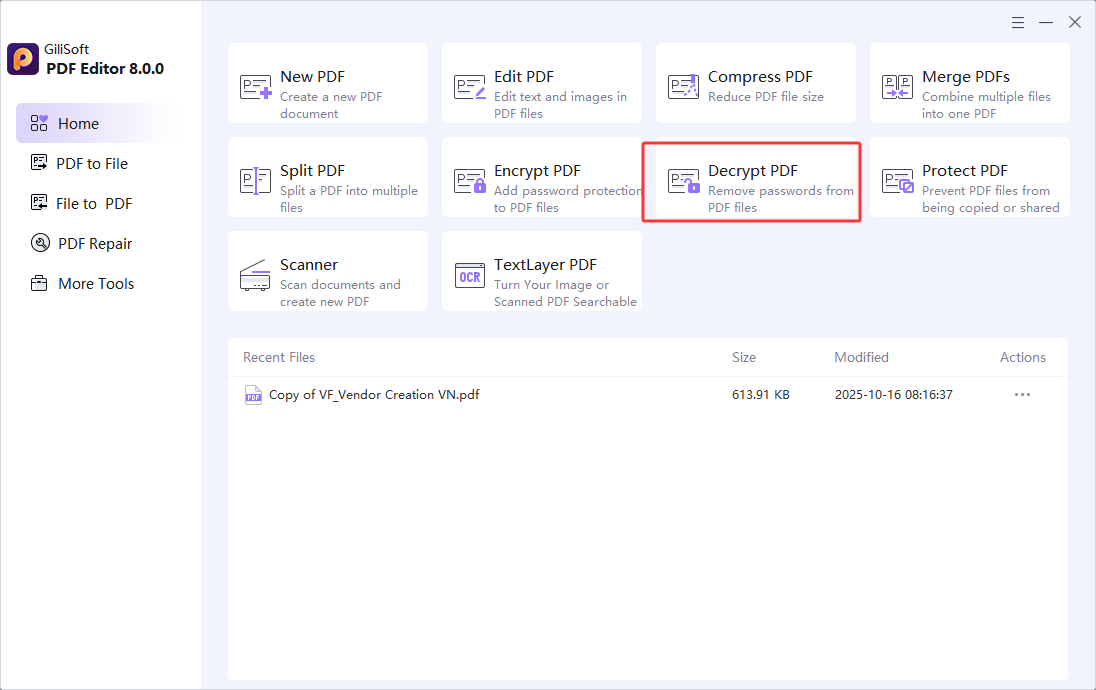Open the Scanner tool icon

click(x=256, y=275)
